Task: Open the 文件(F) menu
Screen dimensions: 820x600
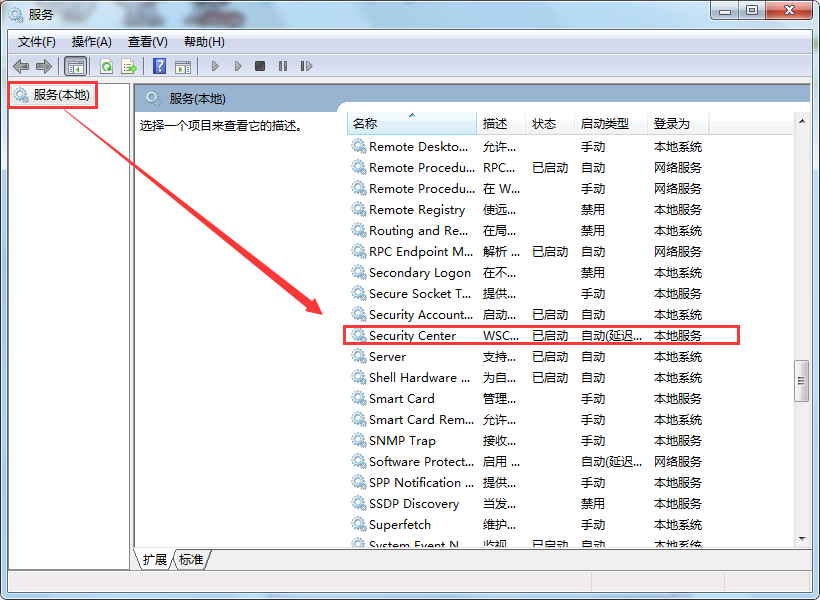Action: [x=37, y=42]
